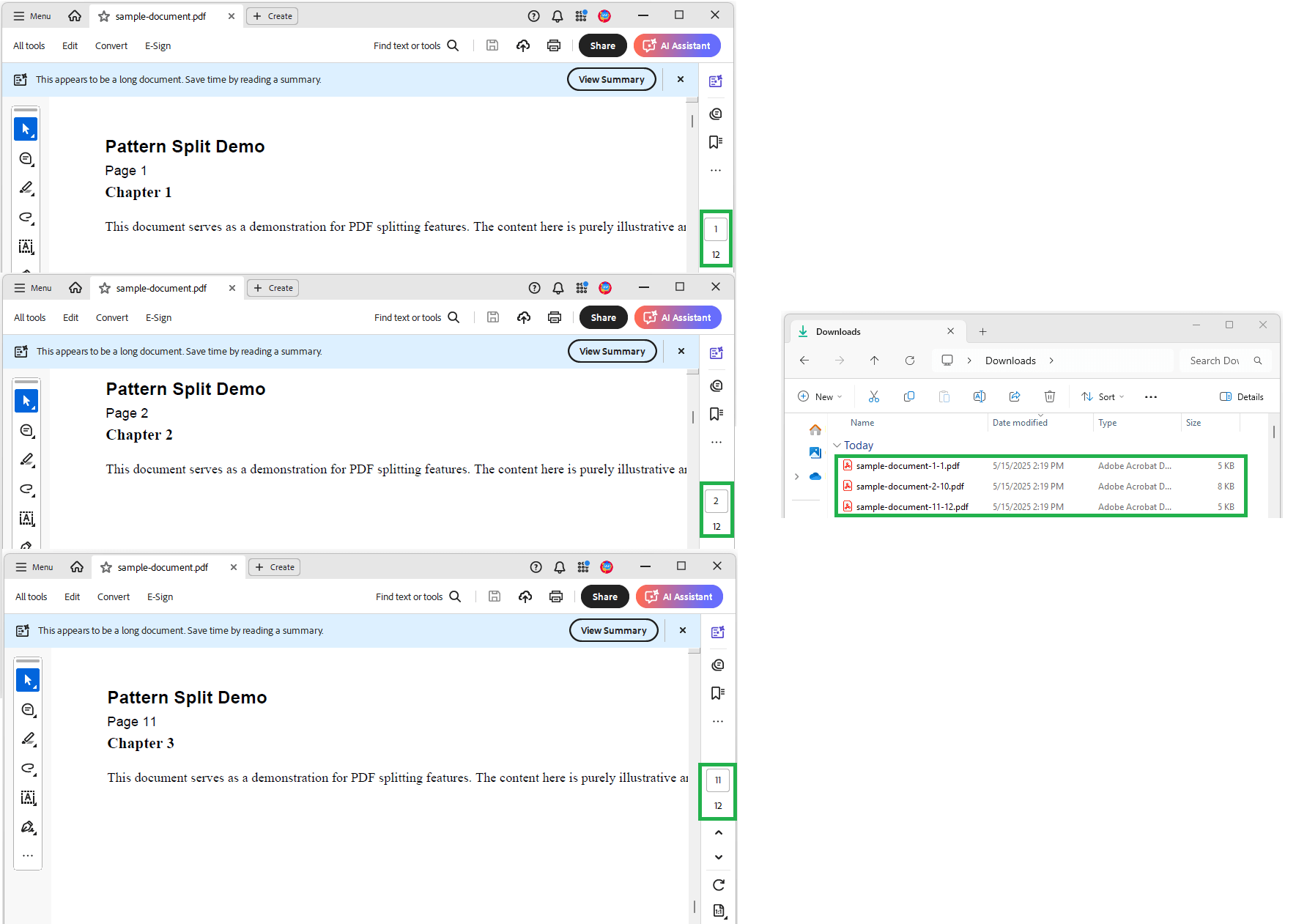Image resolution: width=1307 pixels, height=924 pixels.
Task: Select sample-document-2-10.pdf in Downloads
Action: click(x=1040, y=486)
